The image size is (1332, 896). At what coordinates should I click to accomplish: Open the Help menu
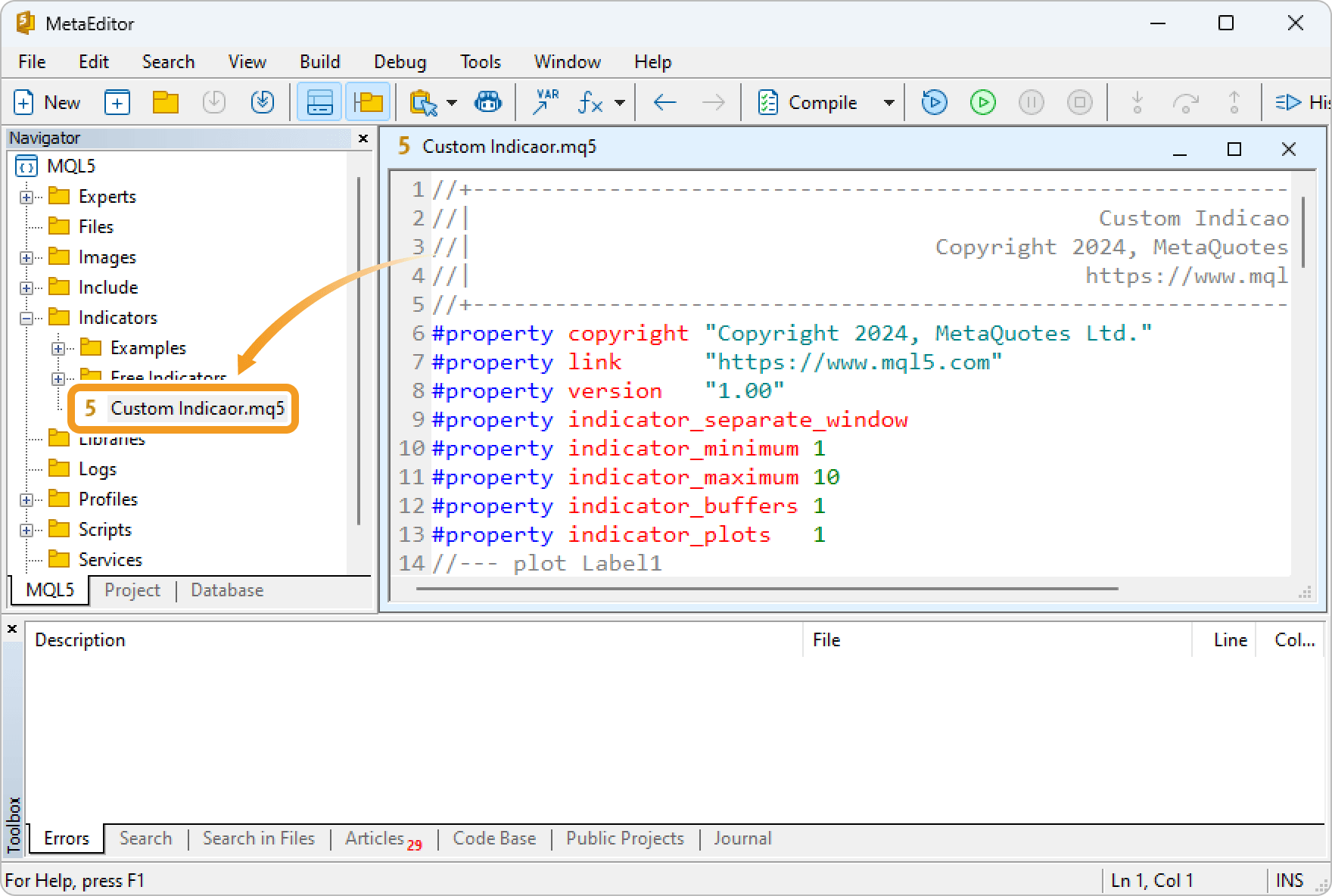(x=653, y=62)
